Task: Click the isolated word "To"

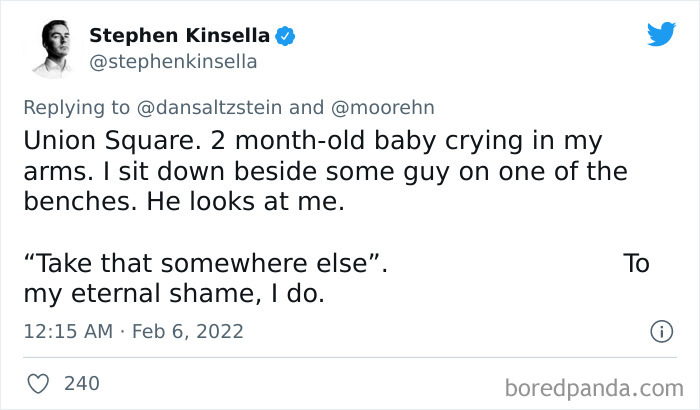Action: (x=636, y=264)
